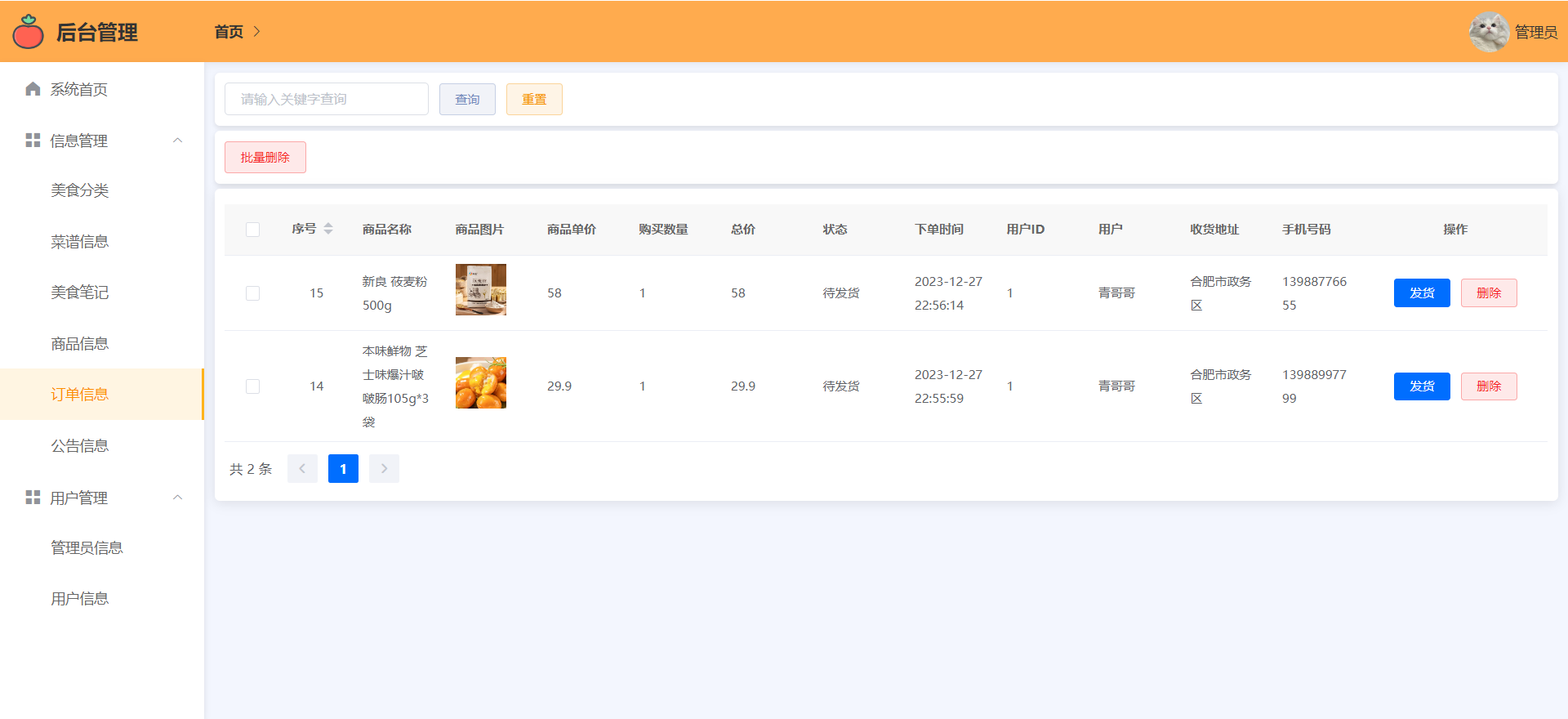Open the 莜麦粉 product thumbnail

coord(481,290)
